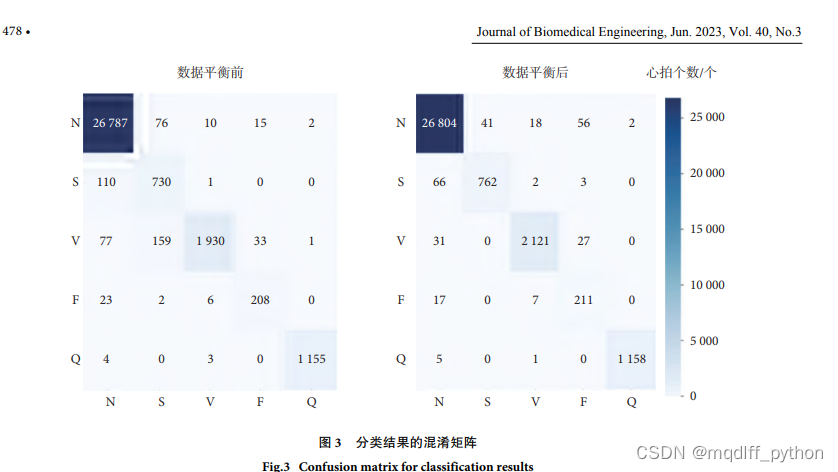Click the value 211

tap(583, 300)
